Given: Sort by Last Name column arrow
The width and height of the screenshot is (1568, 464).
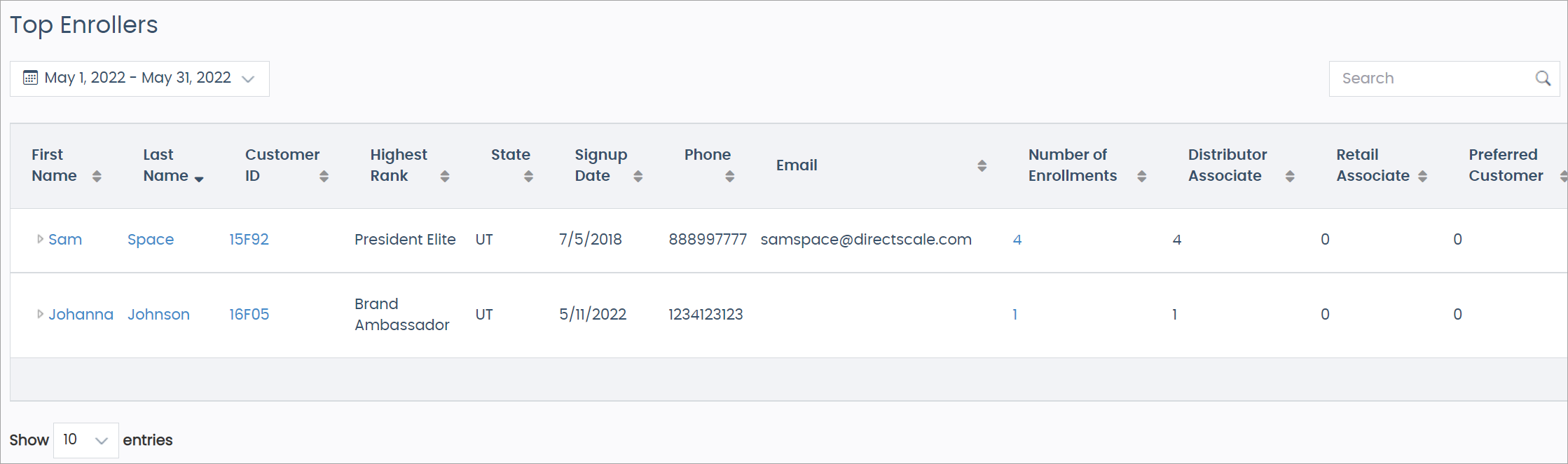Looking at the screenshot, I should click(x=199, y=179).
